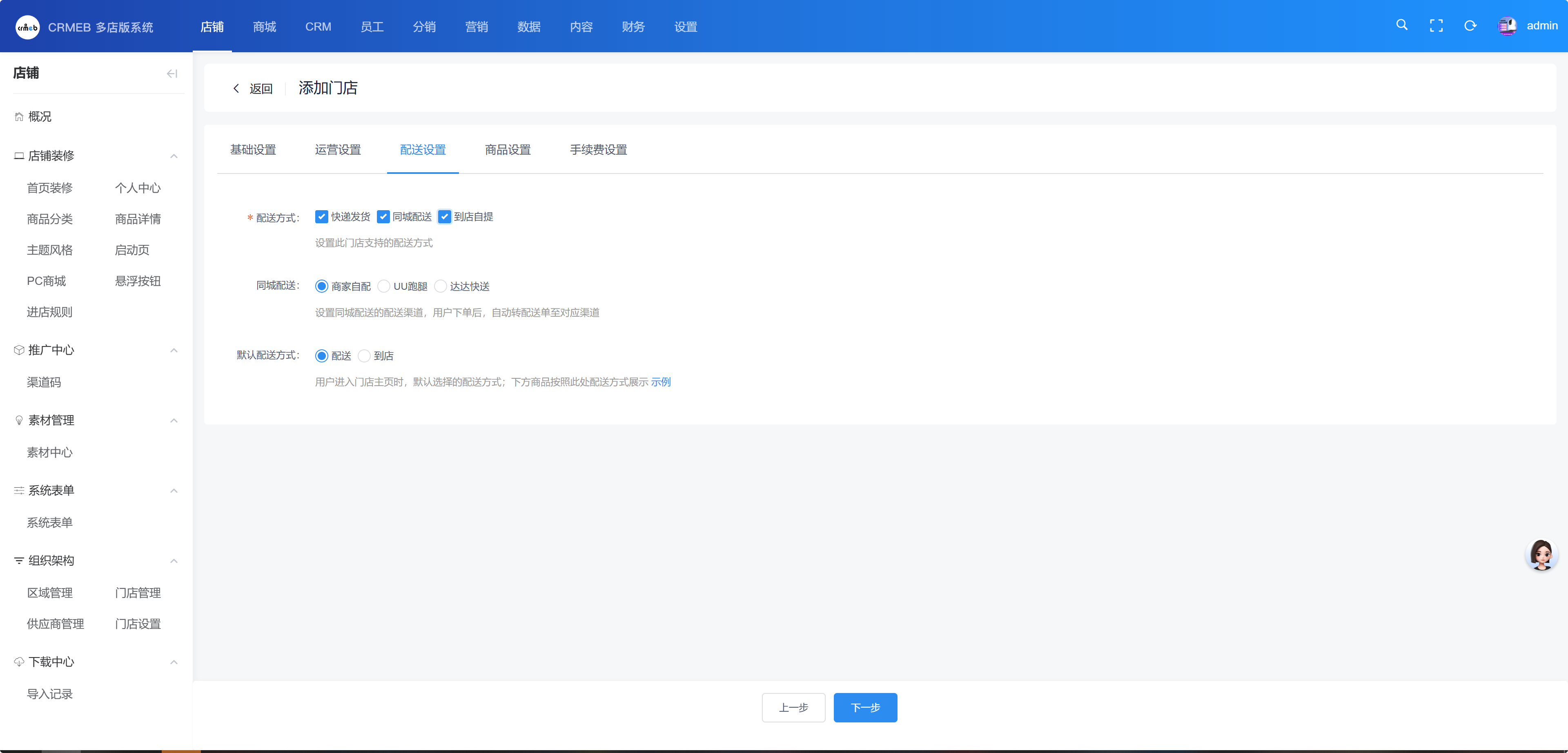Viewport: 1568px width, 753px height.
Task: Click the 下一步 button
Action: pos(864,707)
